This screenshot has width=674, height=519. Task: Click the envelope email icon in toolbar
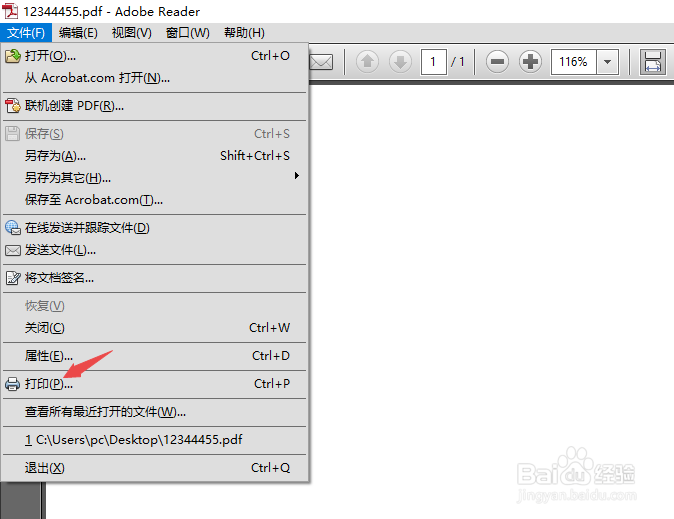(321, 62)
